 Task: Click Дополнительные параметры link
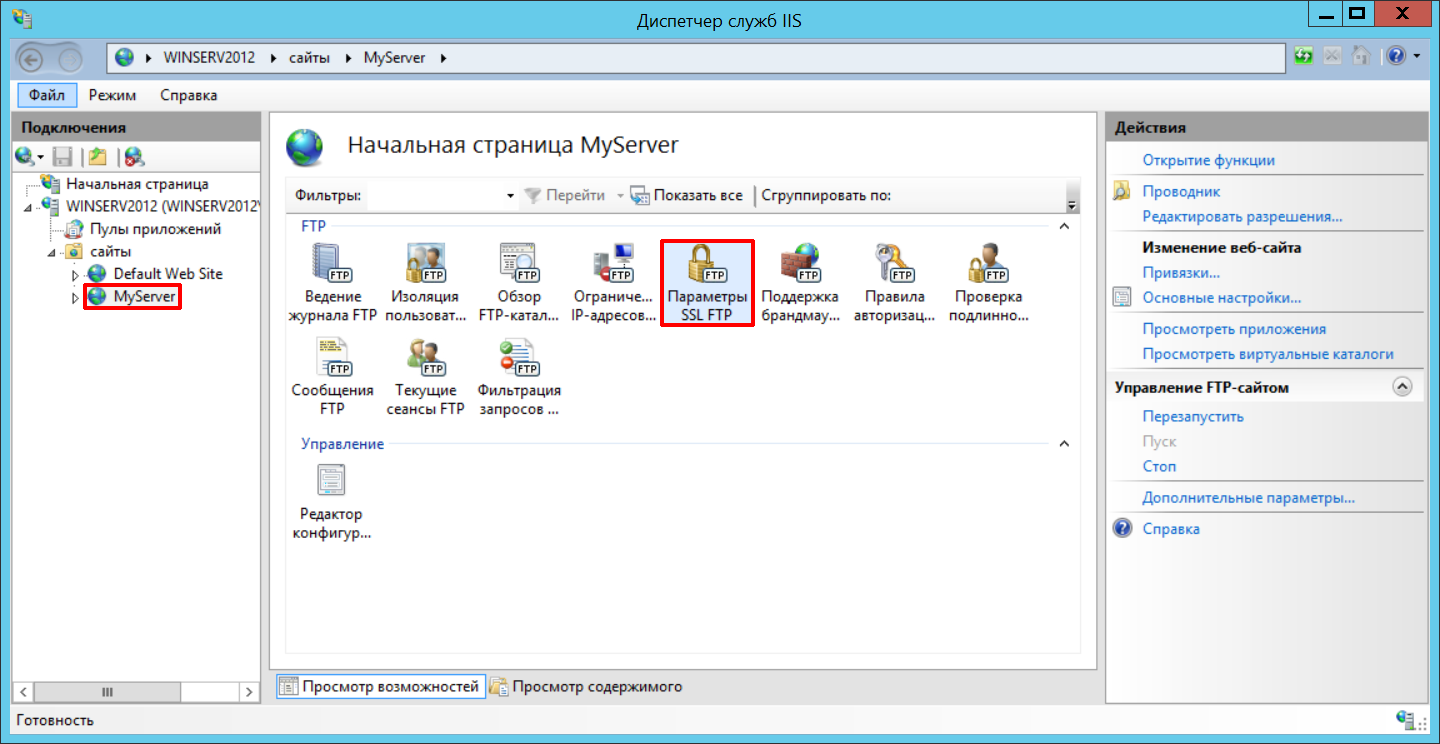pyautogui.click(x=1249, y=497)
